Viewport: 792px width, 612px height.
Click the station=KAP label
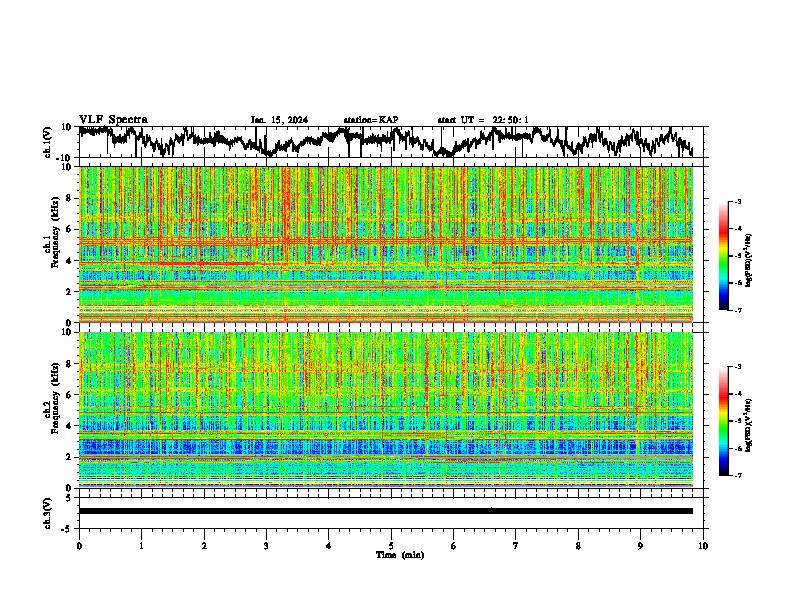click(x=371, y=120)
